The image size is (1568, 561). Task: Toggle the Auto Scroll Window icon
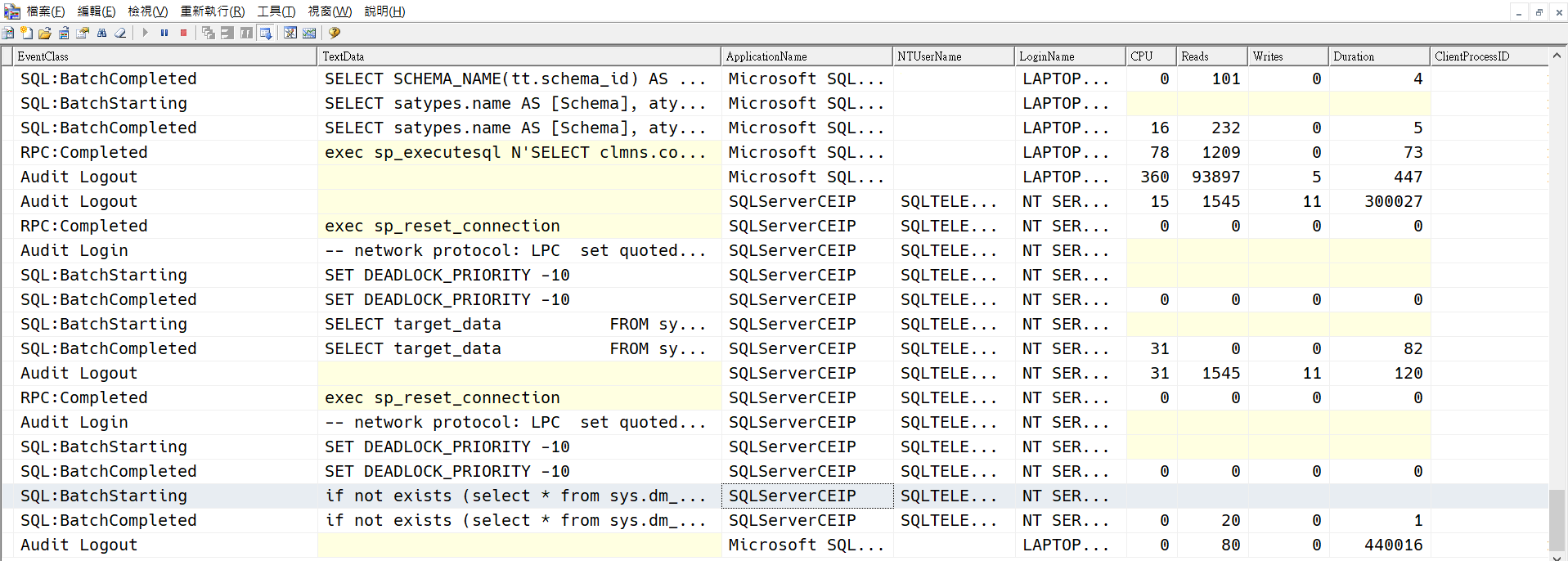[266, 33]
